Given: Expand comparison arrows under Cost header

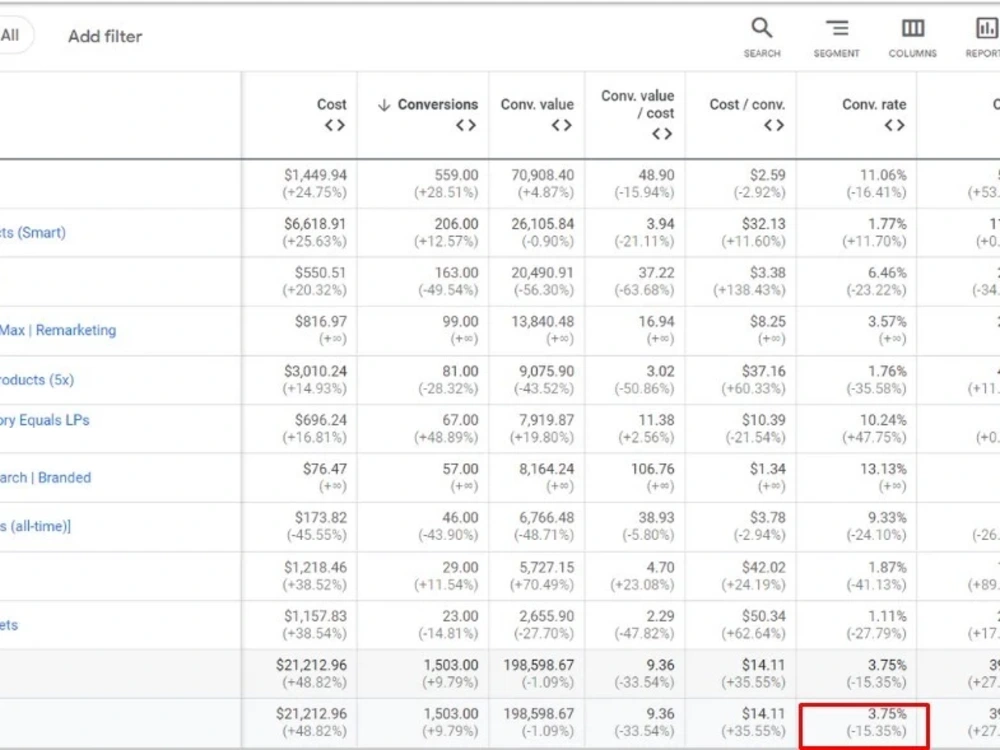Looking at the screenshot, I should coord(335,126).
